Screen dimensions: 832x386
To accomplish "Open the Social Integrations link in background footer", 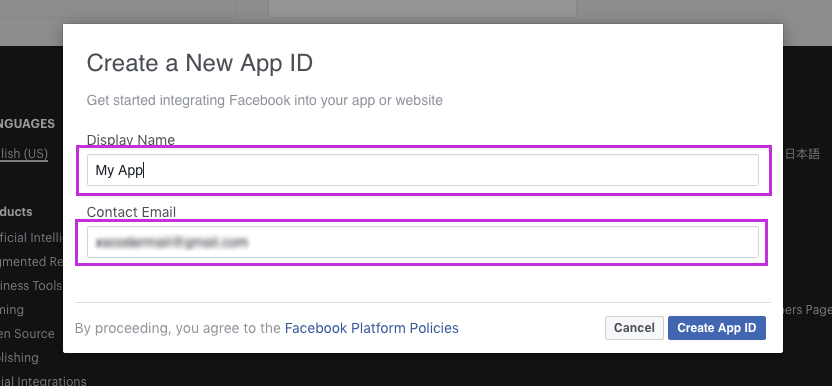I will click(x=43, y=381).
